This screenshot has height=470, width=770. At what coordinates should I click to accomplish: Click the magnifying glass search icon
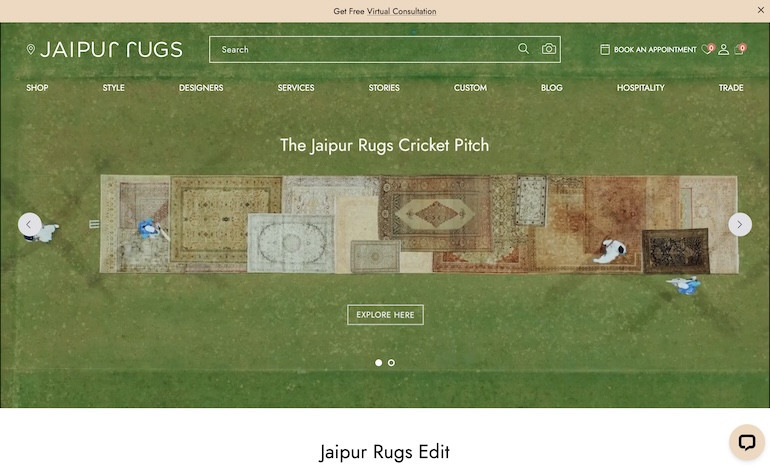click(523, 49)
